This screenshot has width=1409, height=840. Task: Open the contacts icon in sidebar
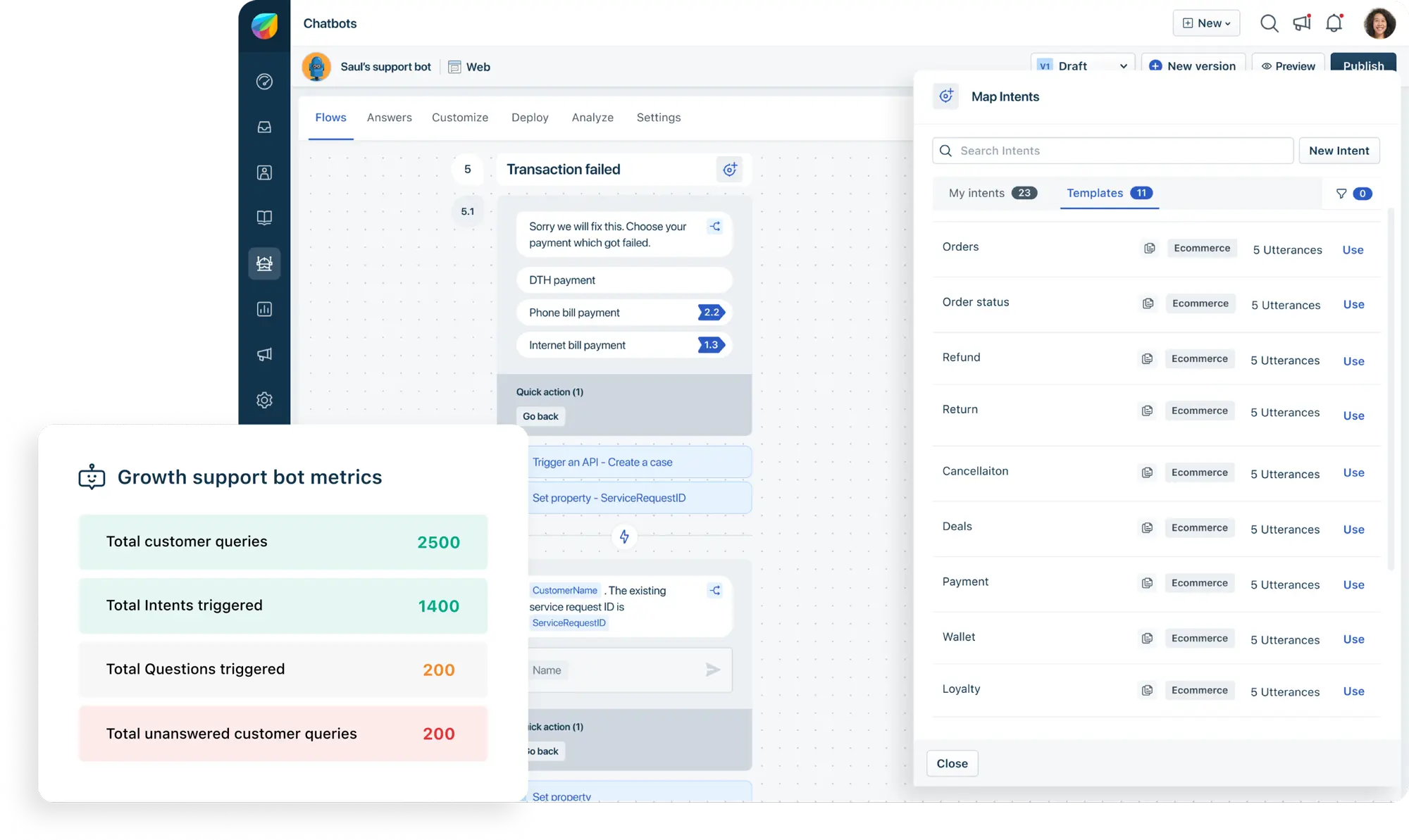[x=264, y=173]
